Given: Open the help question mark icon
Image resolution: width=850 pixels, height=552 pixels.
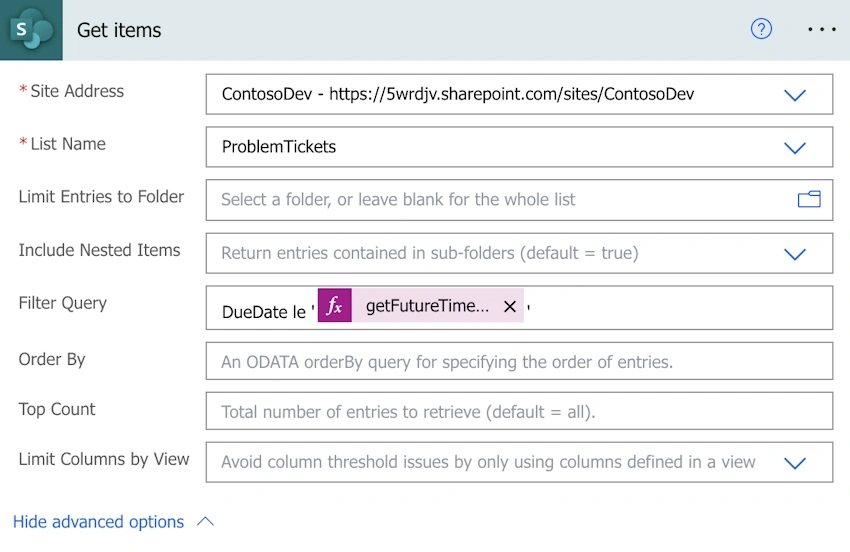Looking at the screenshot, I should coord(761,29).
